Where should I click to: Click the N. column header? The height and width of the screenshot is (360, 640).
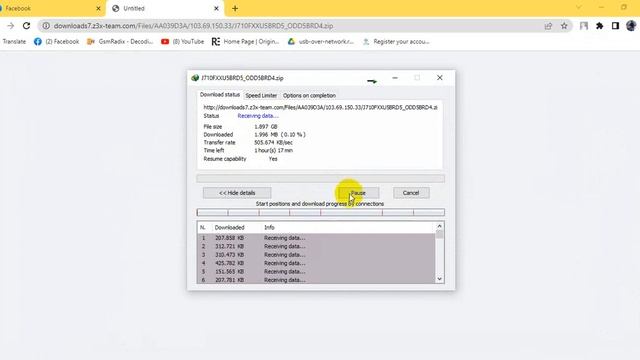point(203,227)
